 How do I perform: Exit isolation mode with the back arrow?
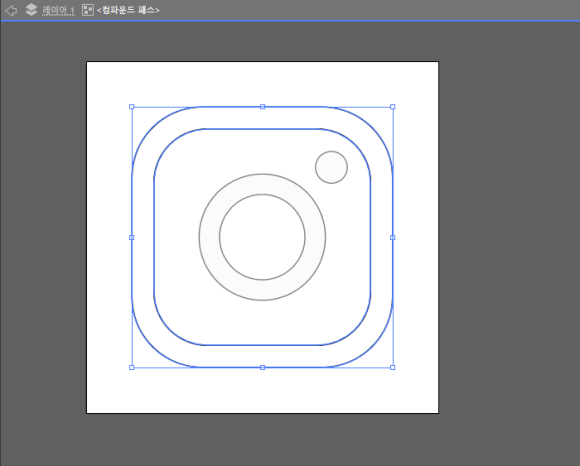click(11, 10)
